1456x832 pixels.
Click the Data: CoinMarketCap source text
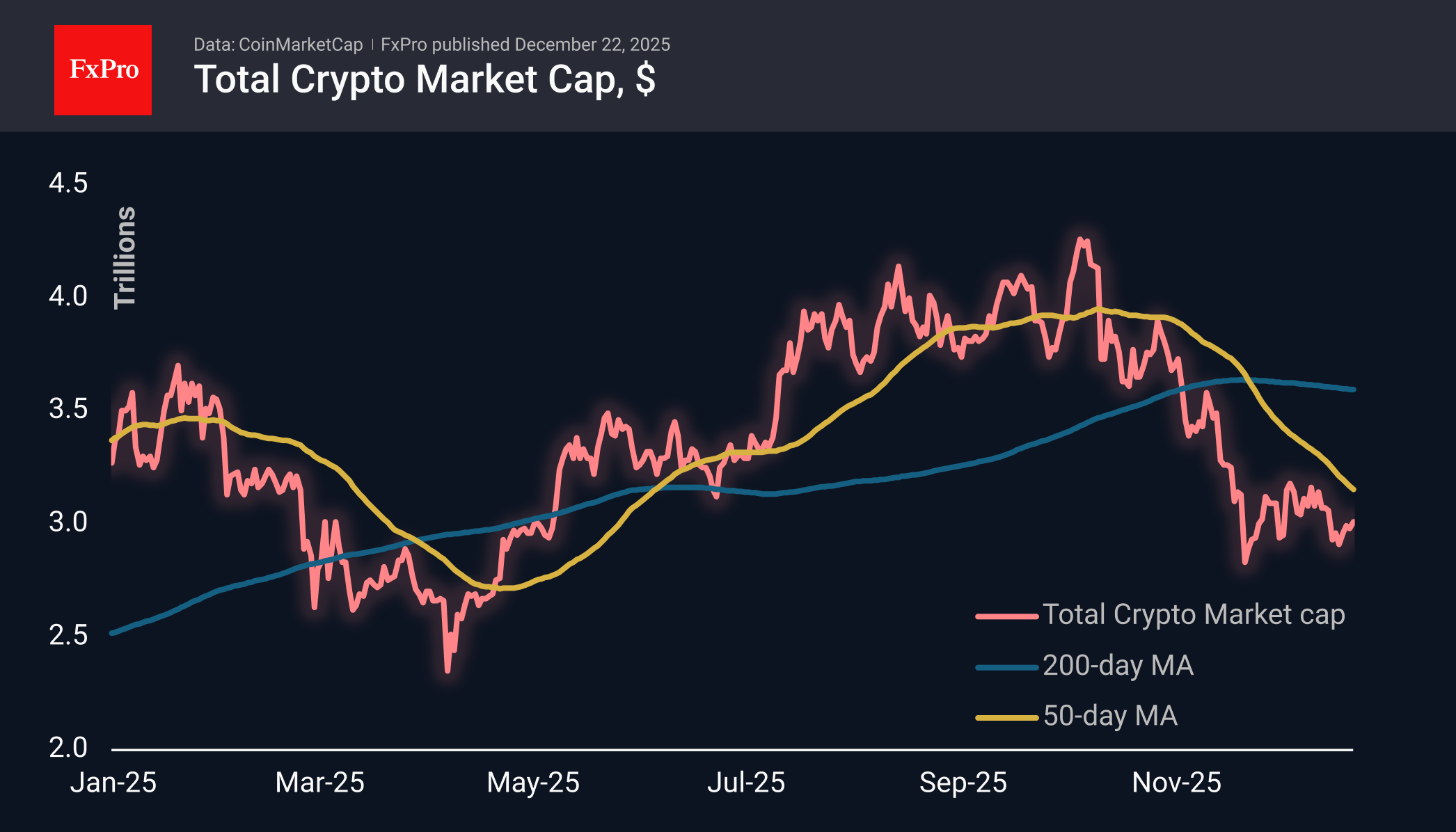point(278,45)
